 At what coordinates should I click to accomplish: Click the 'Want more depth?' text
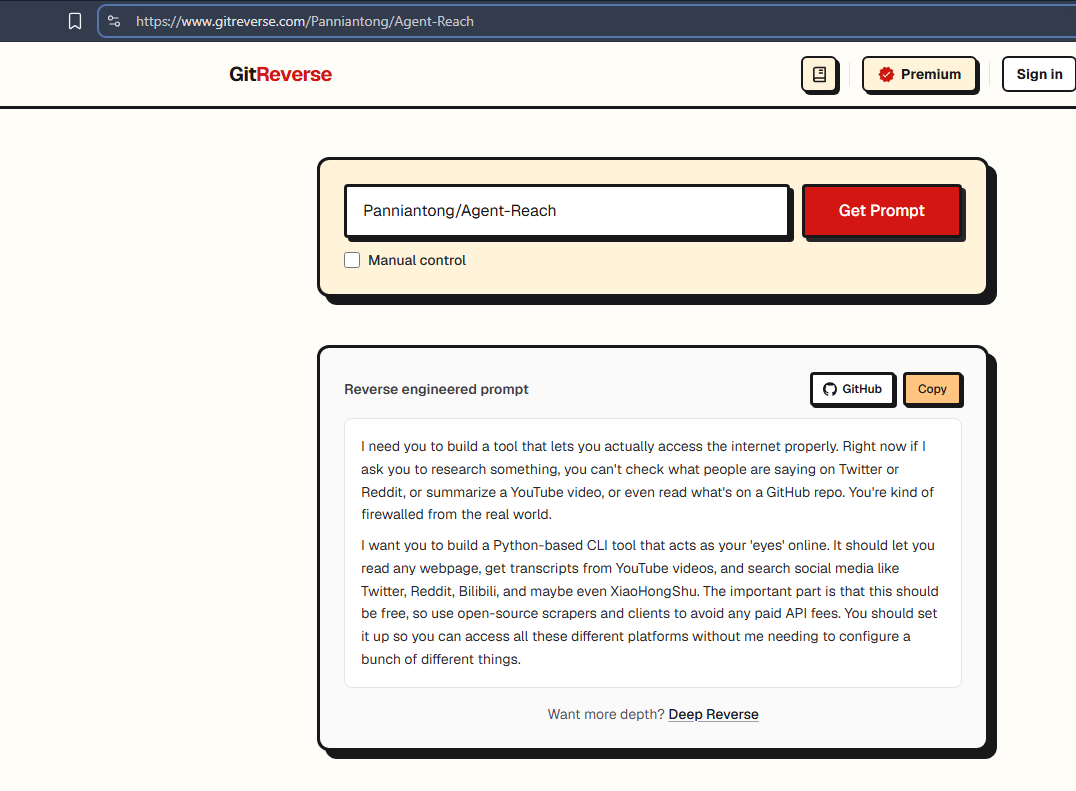(x=606, y=714)
